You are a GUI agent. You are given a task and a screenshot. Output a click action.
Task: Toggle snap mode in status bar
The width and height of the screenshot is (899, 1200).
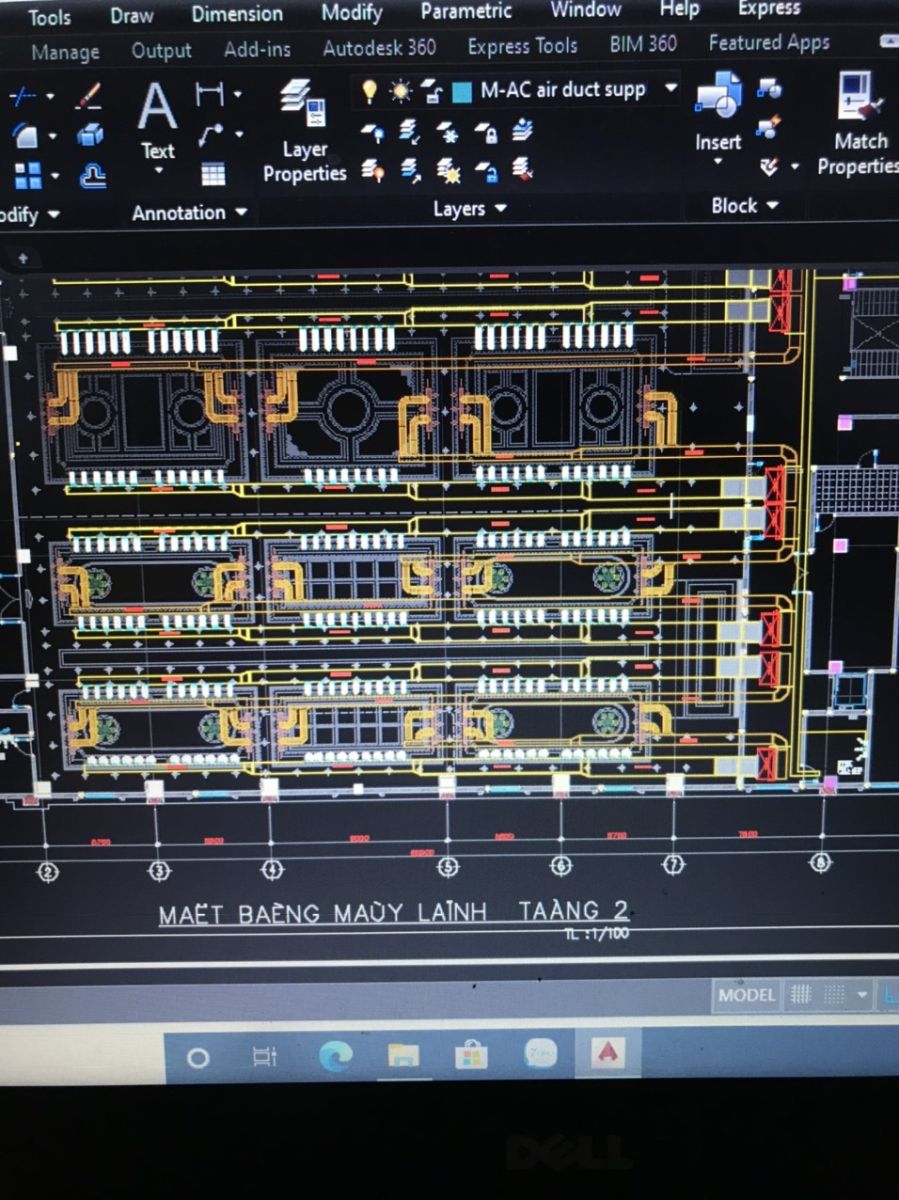click(x=833, y=994)
